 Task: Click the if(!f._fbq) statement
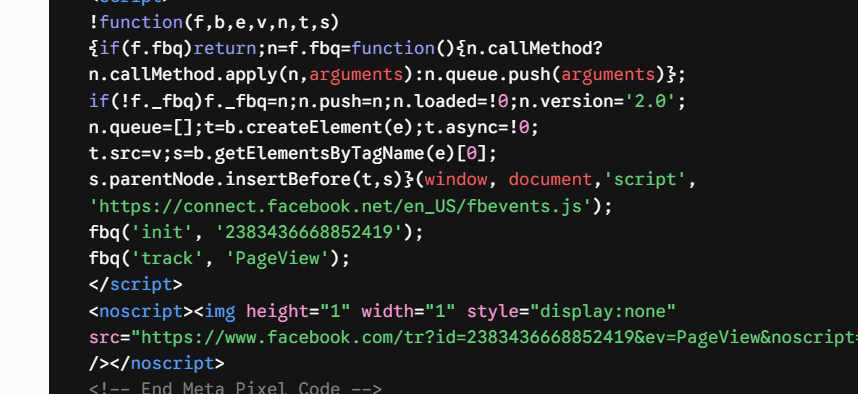[146, 101]
